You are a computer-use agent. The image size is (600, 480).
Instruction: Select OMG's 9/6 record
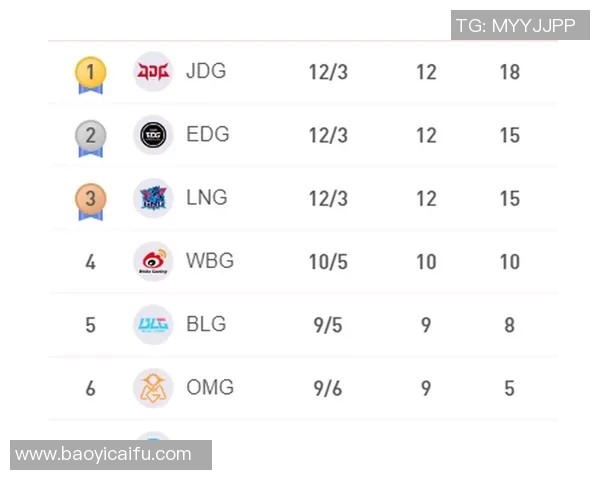pos(328,388)
